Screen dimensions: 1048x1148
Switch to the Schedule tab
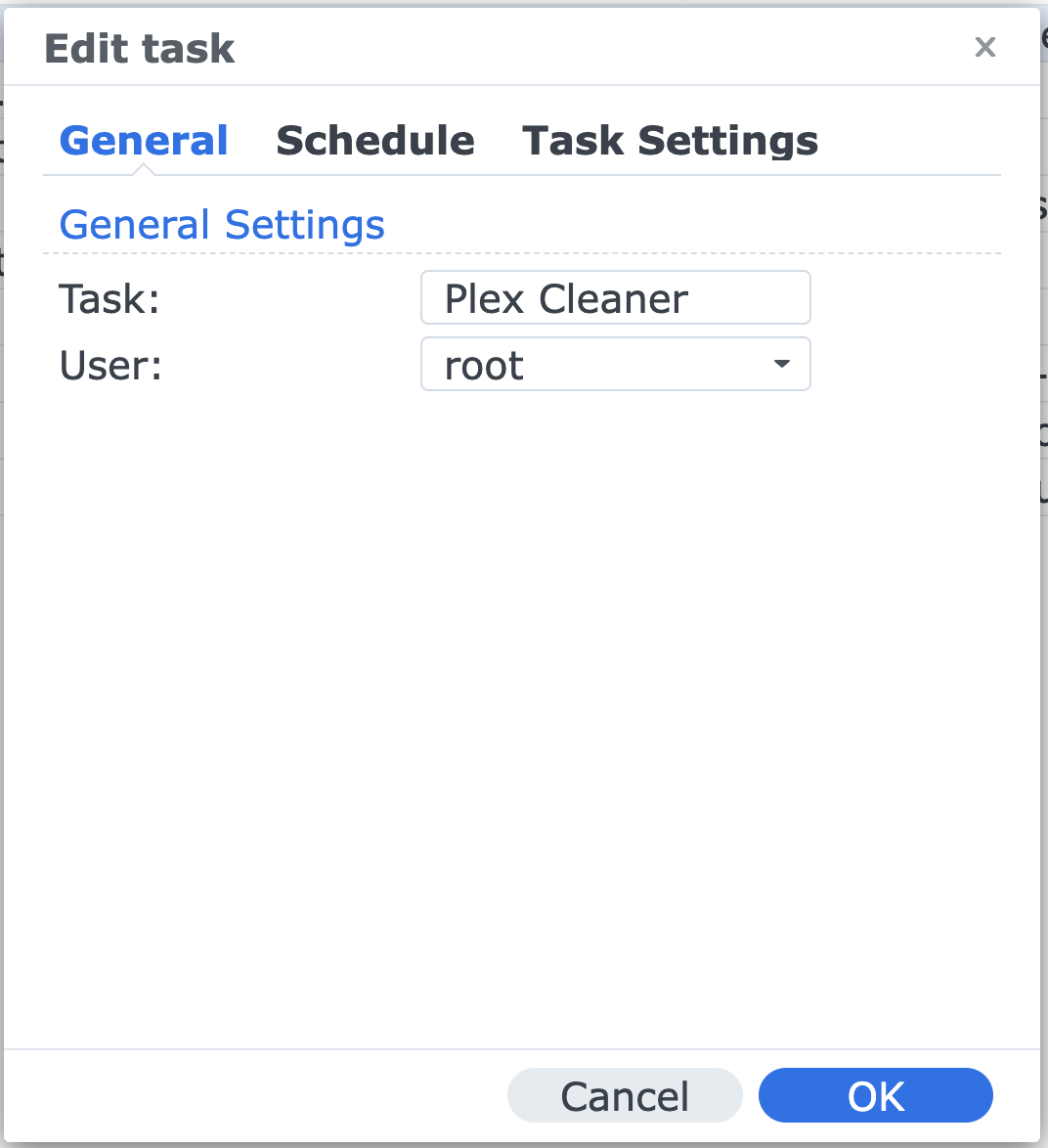click(x=374, y=140)
